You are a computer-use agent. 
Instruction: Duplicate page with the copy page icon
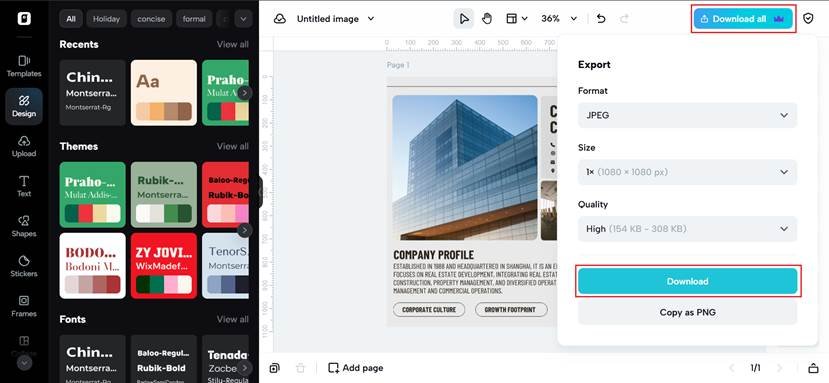(x=274, y=368)
